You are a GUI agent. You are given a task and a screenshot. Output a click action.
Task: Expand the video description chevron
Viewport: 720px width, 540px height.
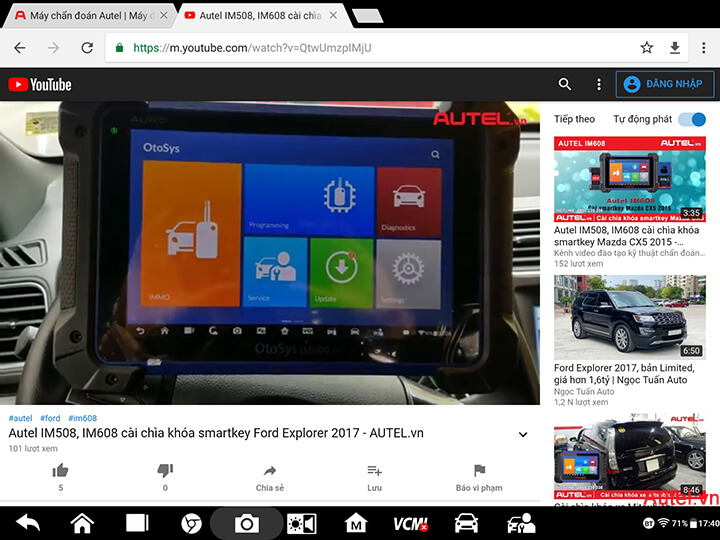(523, 434)
